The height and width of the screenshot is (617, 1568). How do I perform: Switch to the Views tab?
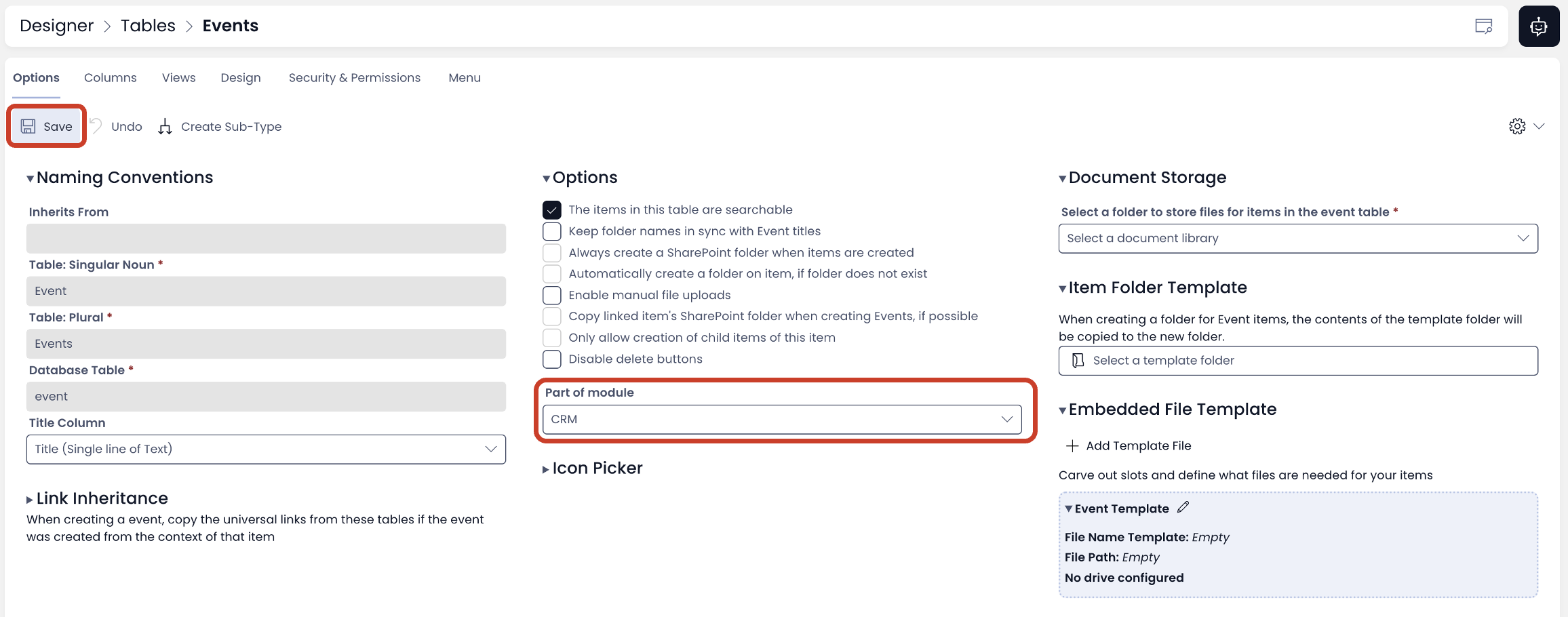pyautogui.click(x=179, y=78)
